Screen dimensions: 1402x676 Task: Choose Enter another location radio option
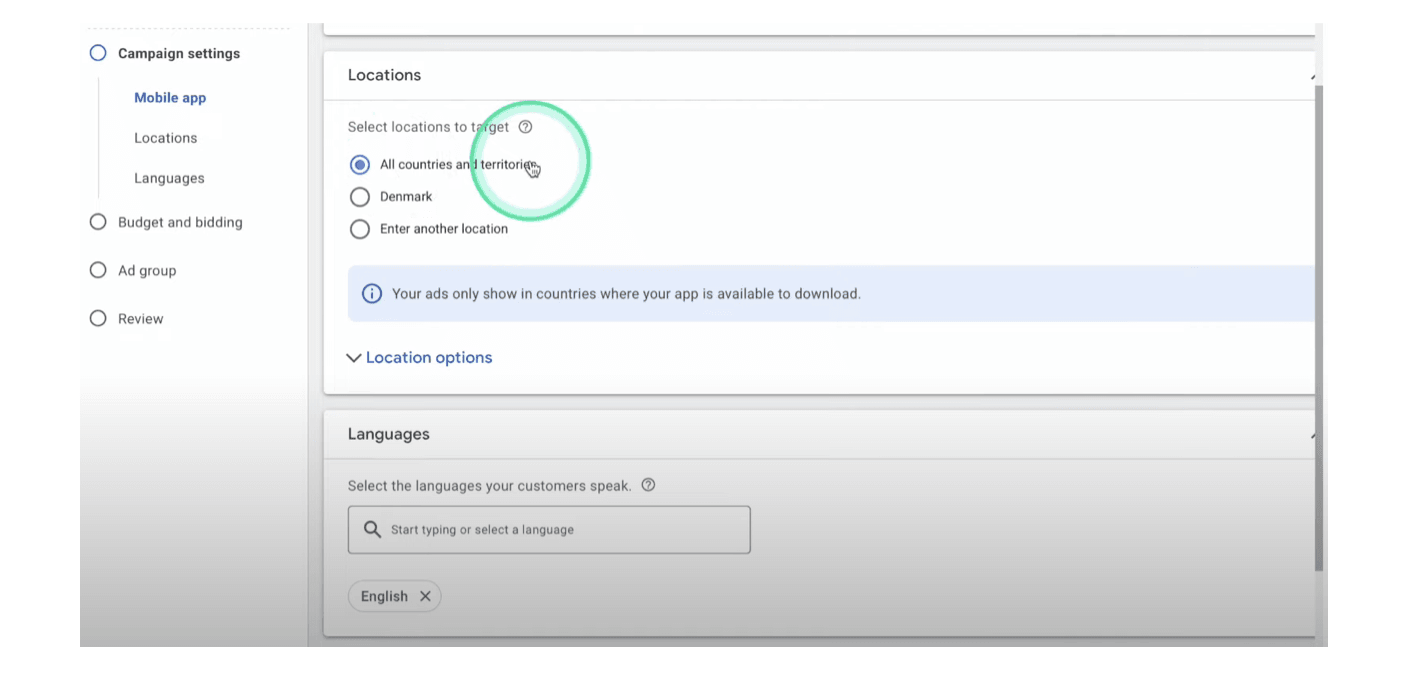pos(360,229)
